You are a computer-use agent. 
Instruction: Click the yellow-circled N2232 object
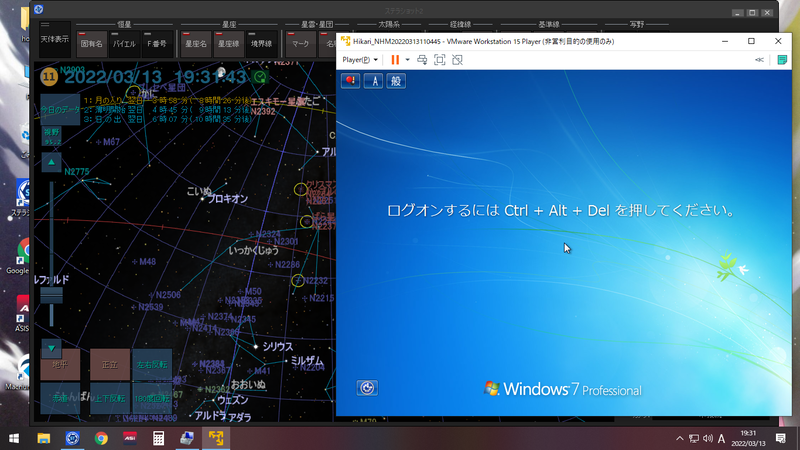pos(298,281)
